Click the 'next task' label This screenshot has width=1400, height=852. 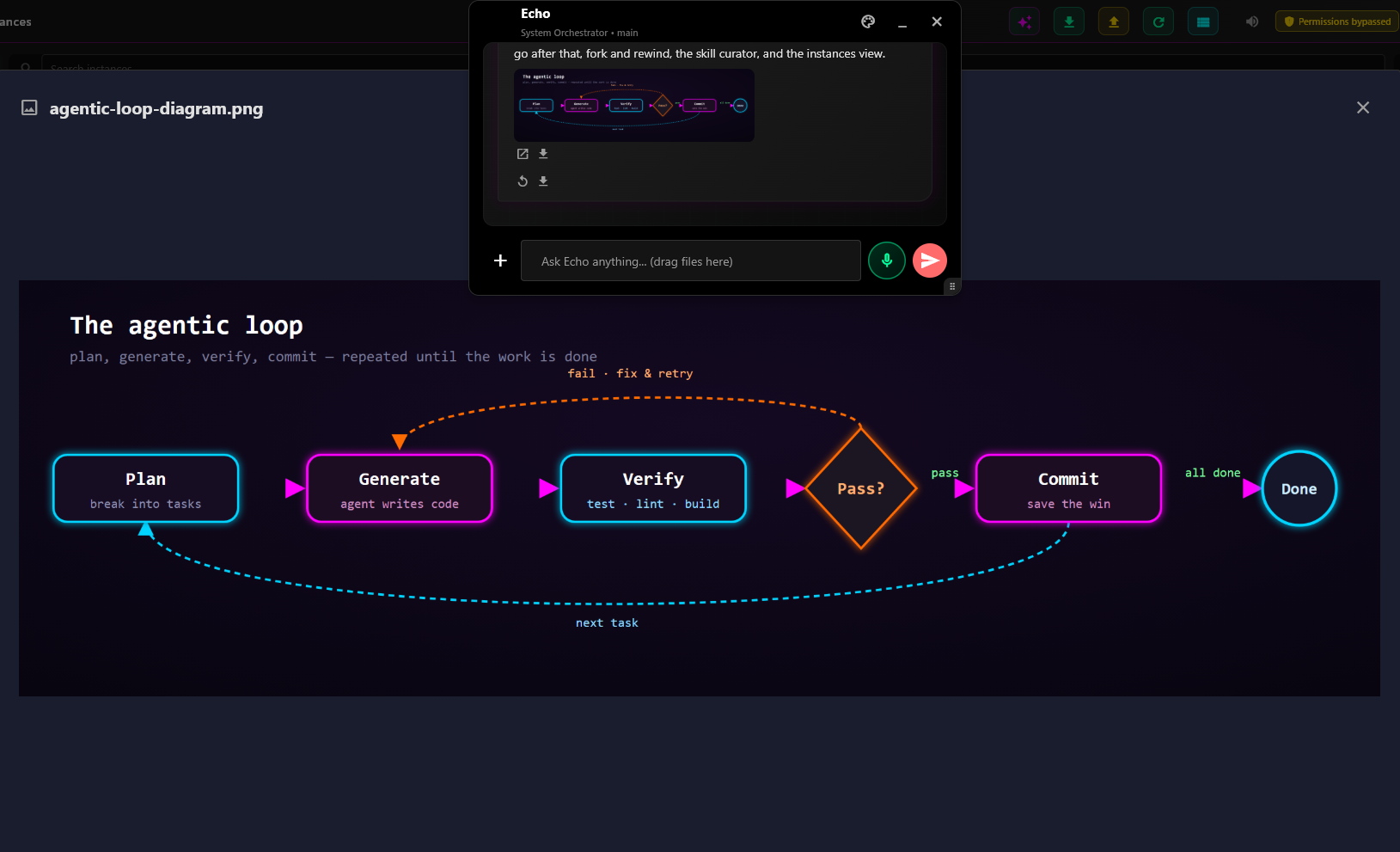(607, 622)
